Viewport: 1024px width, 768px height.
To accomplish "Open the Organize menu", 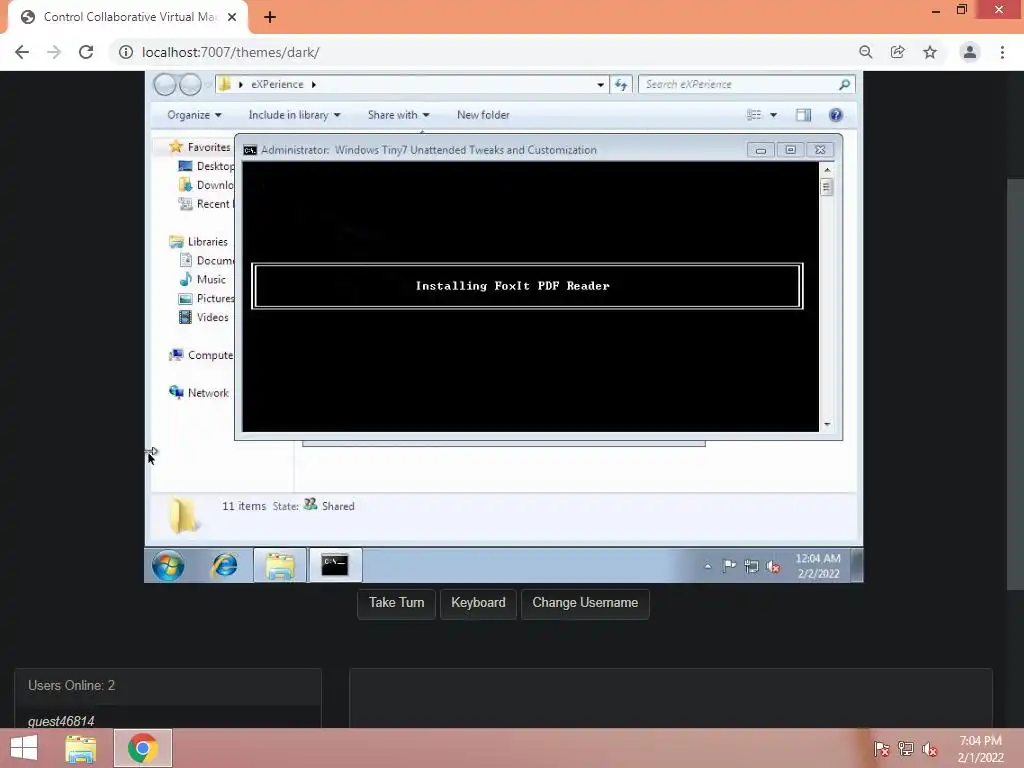I will click(194, 115).
